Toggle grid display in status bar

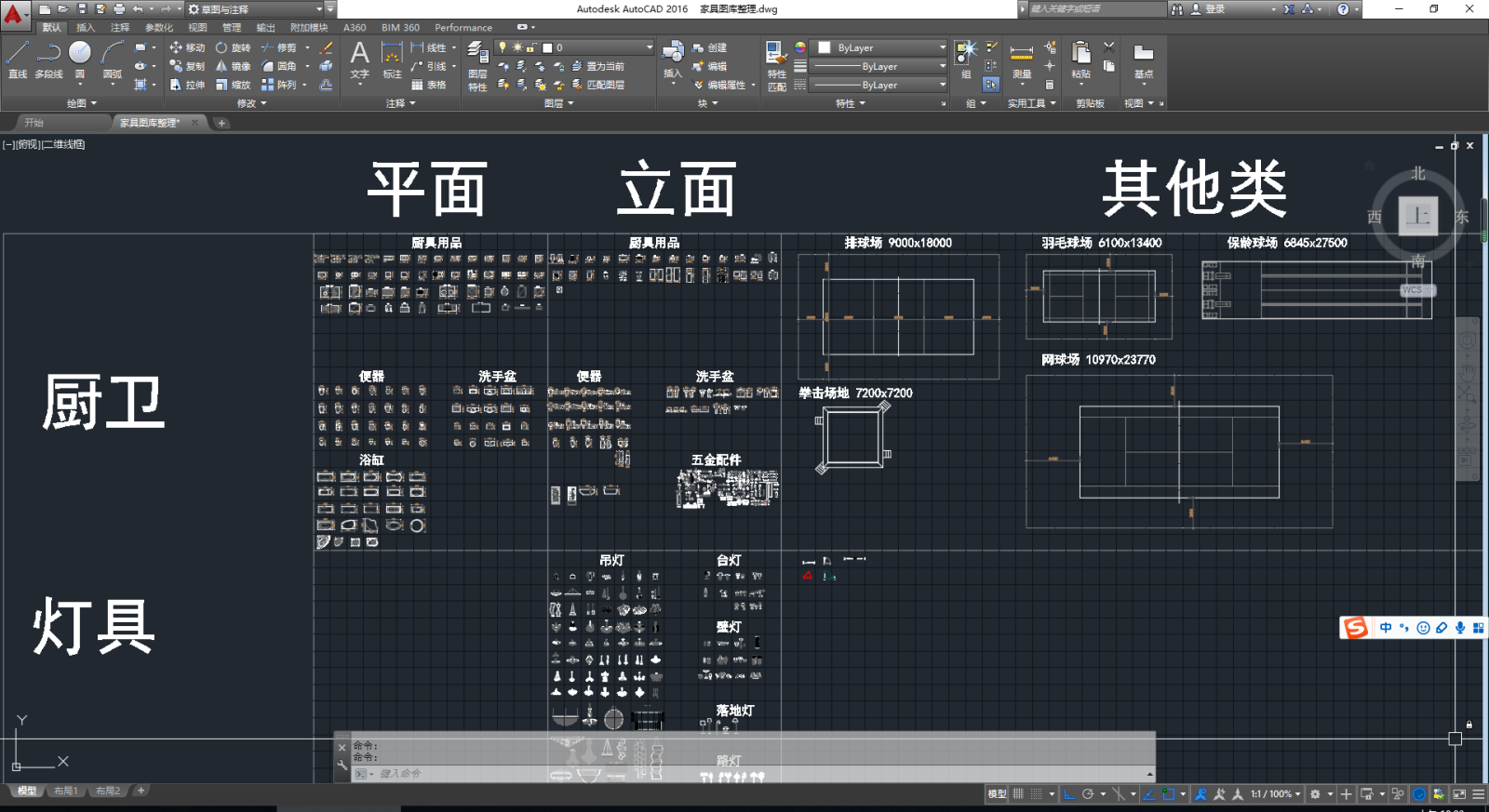click(1018, 794)
